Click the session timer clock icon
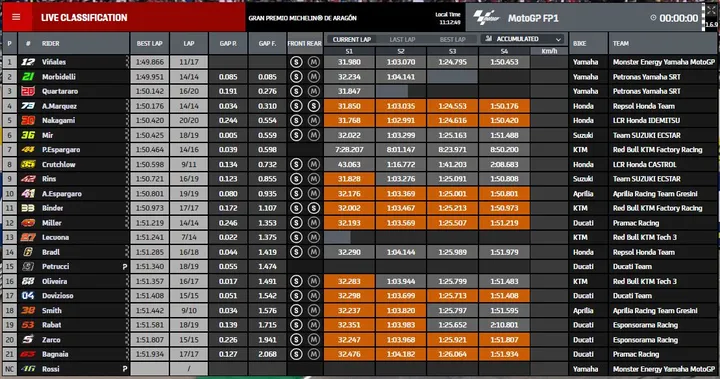 (653, 18)
